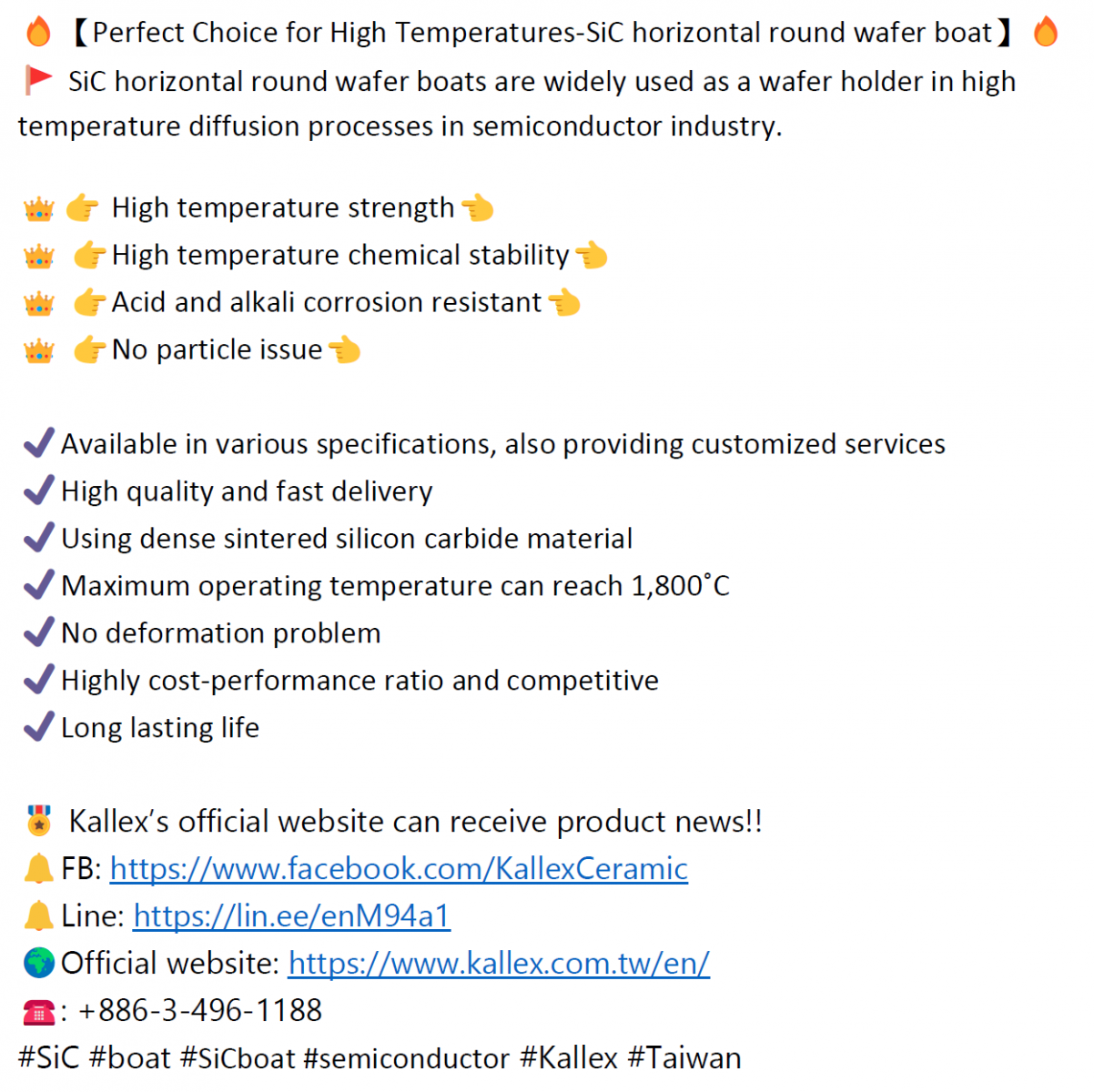Click the globe emoji next to Official website
Viewport: 1094px width, 1092px height.
(x=39, y=963)
